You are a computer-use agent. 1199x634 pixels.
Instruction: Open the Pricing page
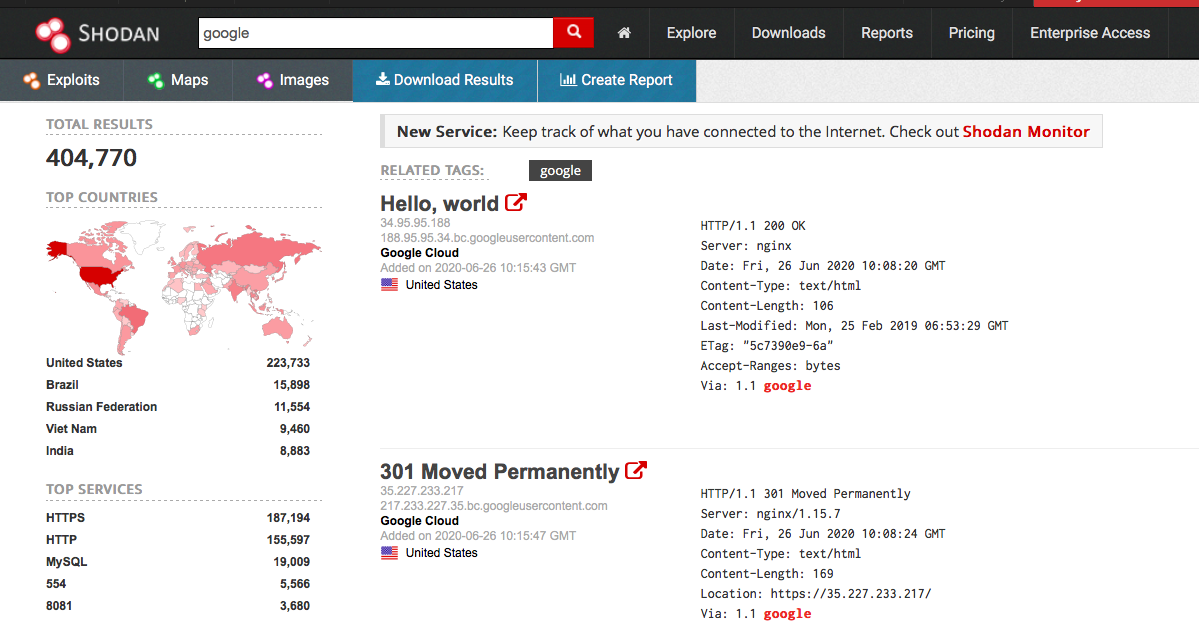[972, 33]
